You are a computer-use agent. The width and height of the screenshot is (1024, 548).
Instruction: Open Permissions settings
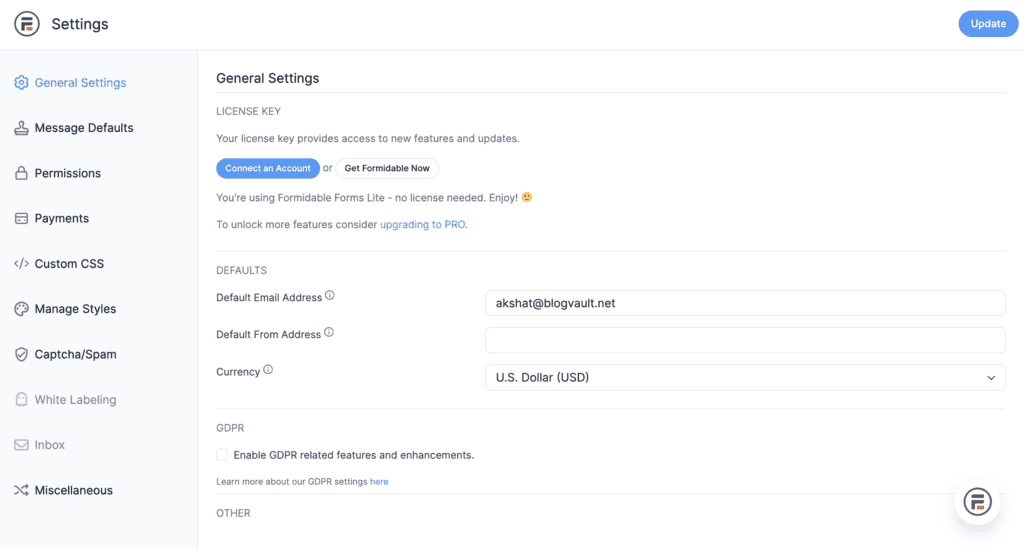68,173
